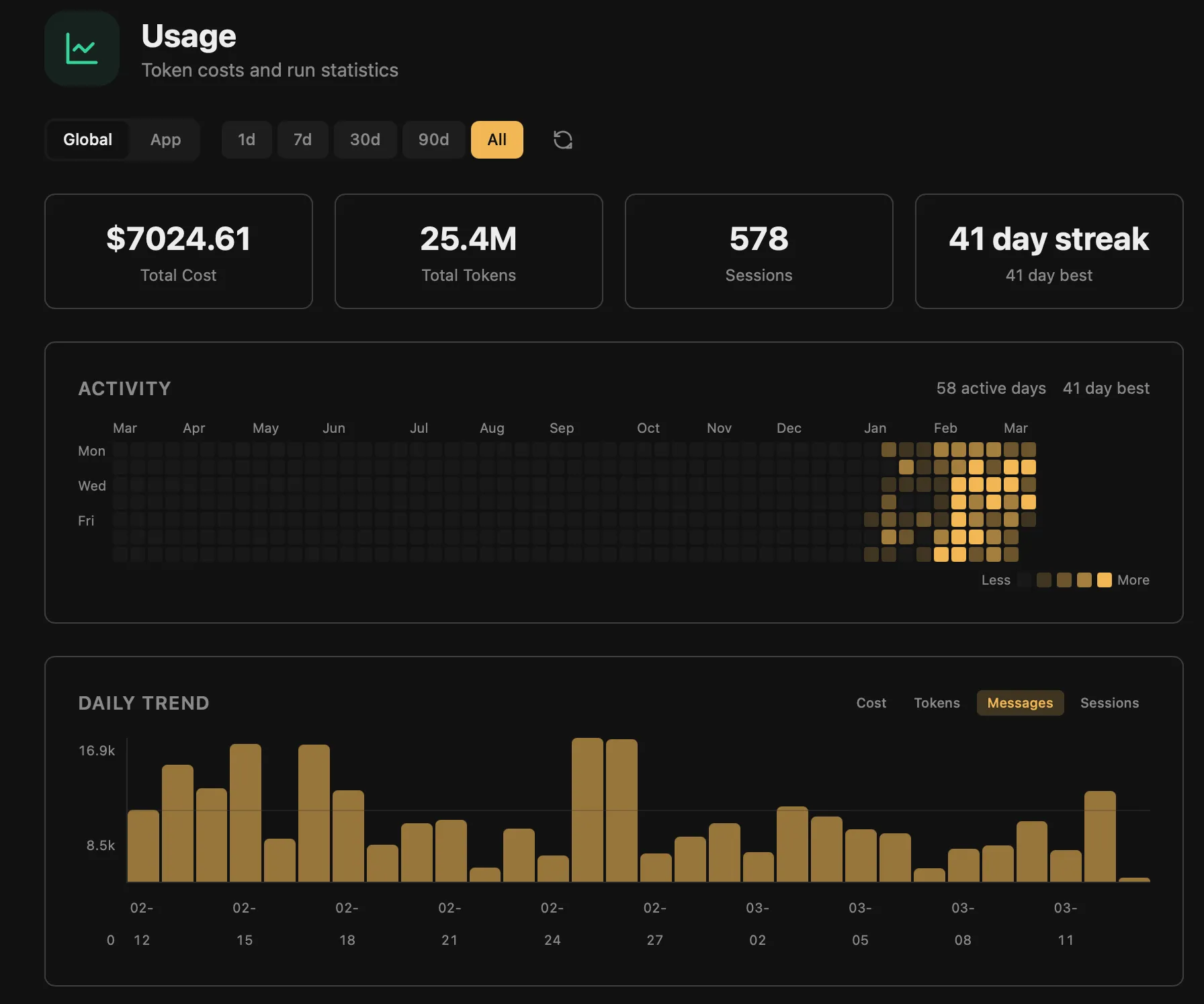Screen dimensions: 1204x1004
Task: Select the 90d time range
Action: pyautogui.click(x=433, y=140)
